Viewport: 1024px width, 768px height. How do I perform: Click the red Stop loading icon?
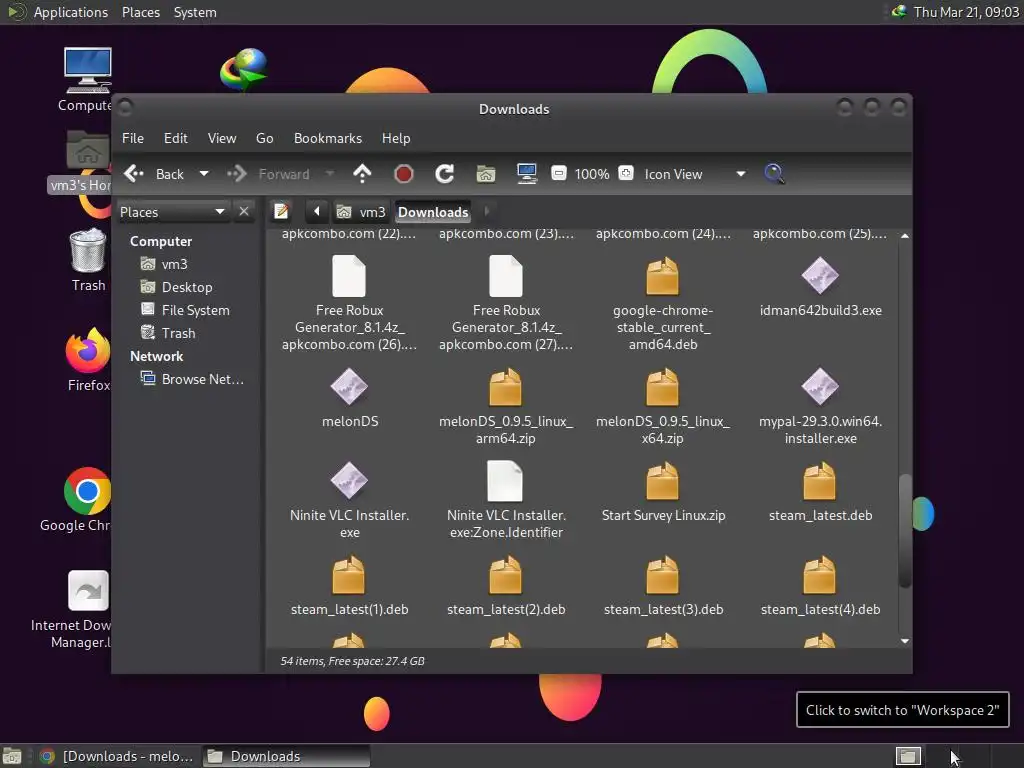(x=404, y=174)
